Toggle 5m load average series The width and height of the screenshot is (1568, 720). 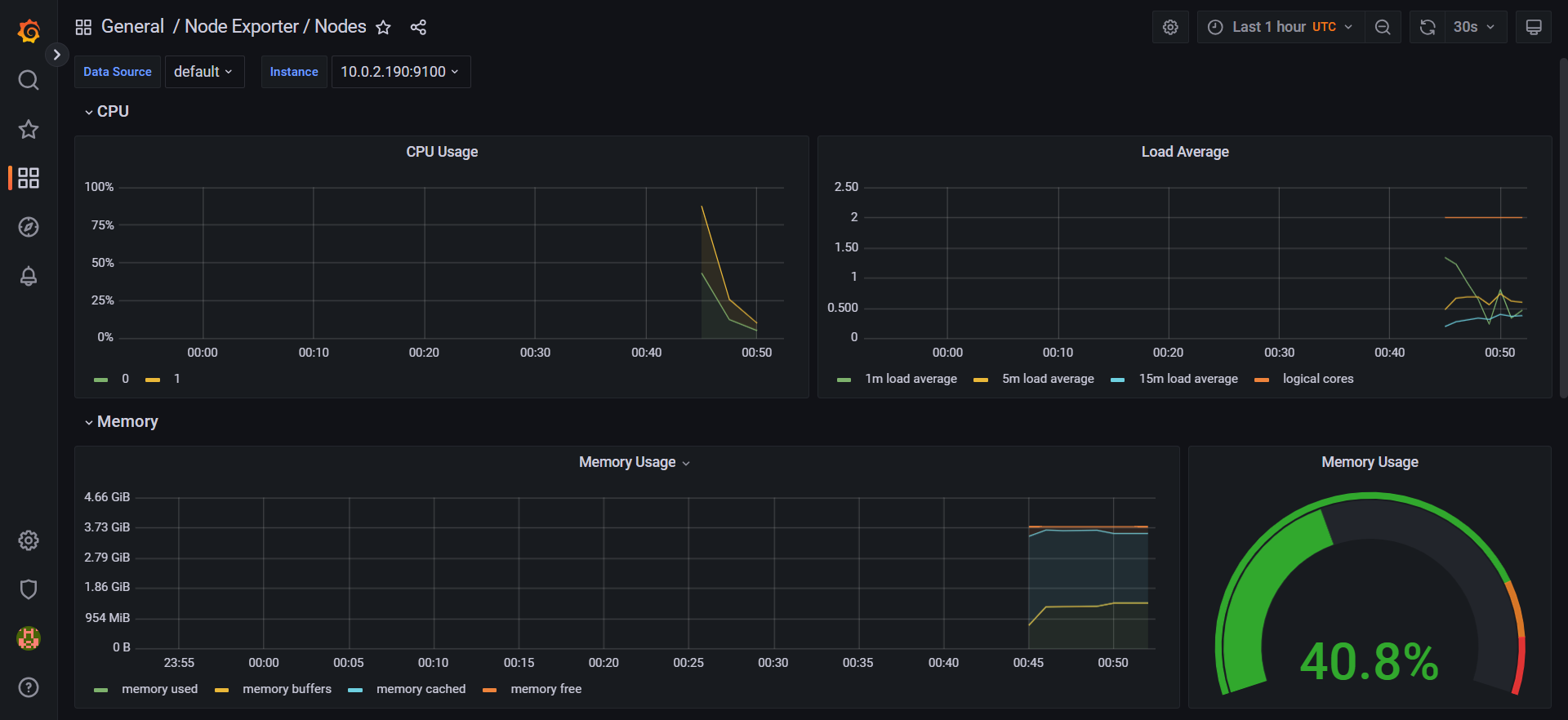pos(1048,379)
